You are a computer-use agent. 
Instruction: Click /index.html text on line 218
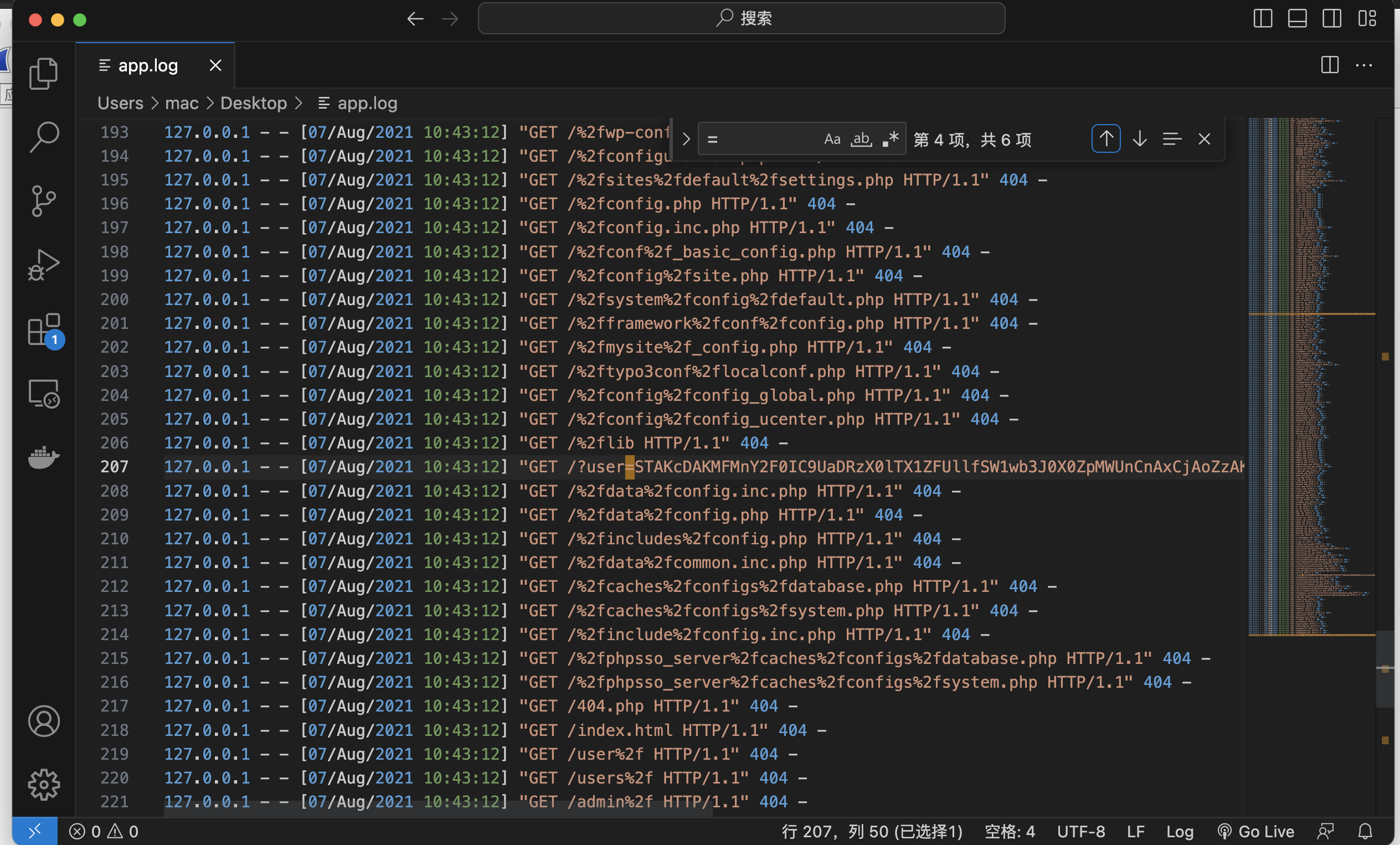point(619,730)
